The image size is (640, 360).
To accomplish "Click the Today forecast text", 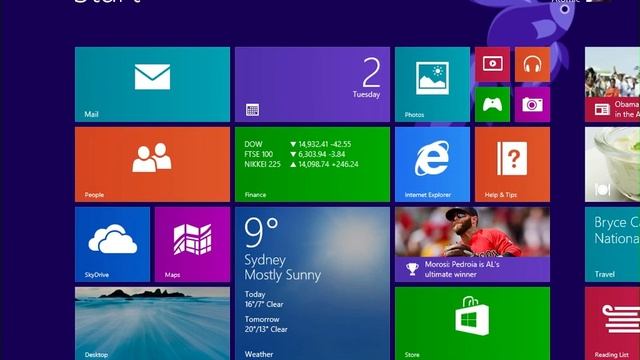I will coord(264,299).
